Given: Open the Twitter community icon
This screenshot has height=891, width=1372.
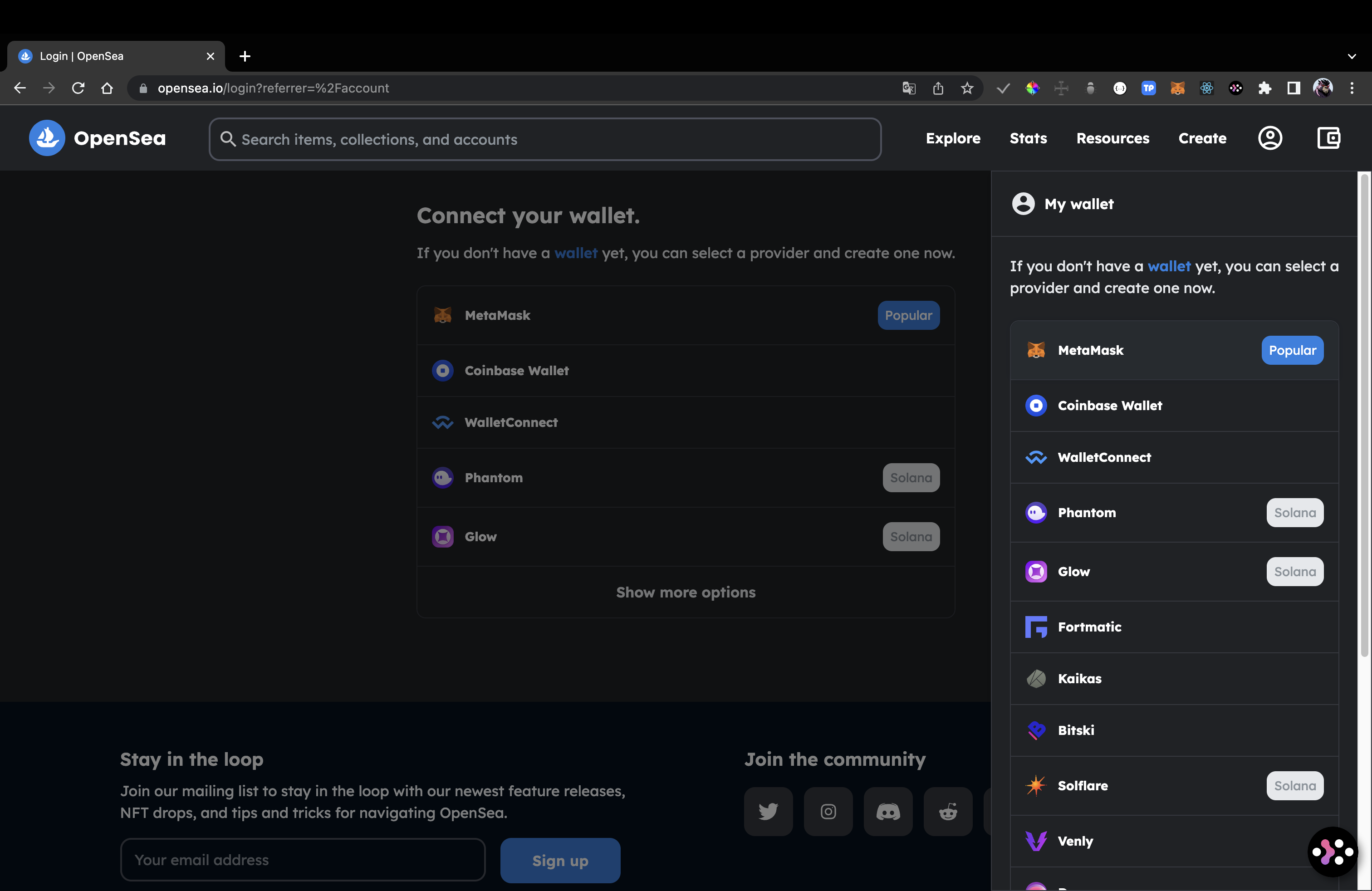Looking at the screenshot, I should point(768,812).
